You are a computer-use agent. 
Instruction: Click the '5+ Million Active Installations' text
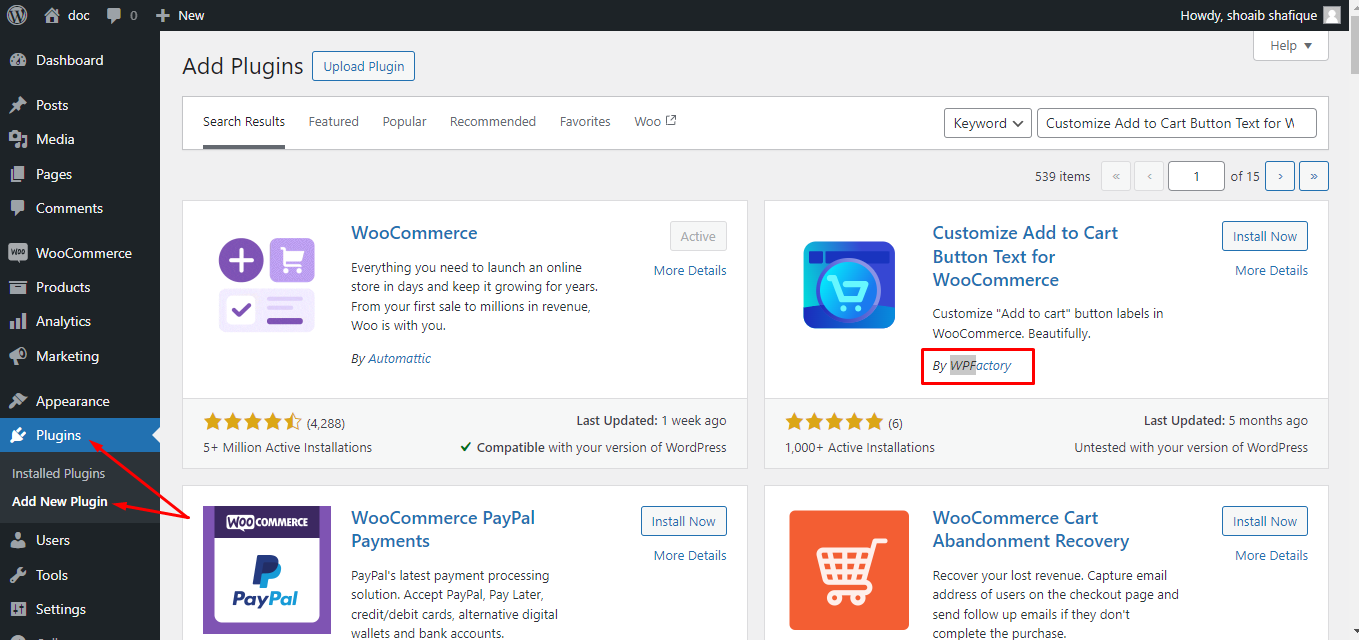pos(288,447)
